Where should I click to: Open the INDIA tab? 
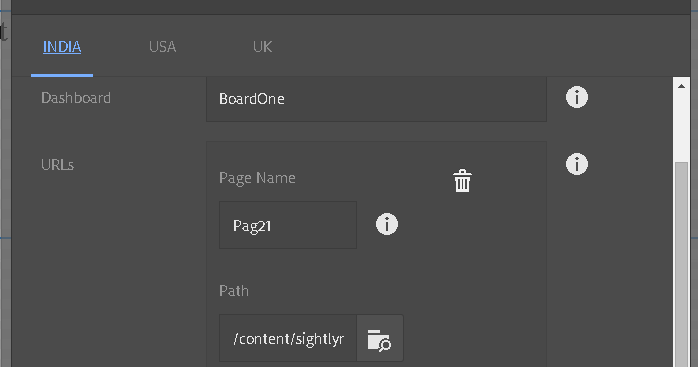point(62,47)
